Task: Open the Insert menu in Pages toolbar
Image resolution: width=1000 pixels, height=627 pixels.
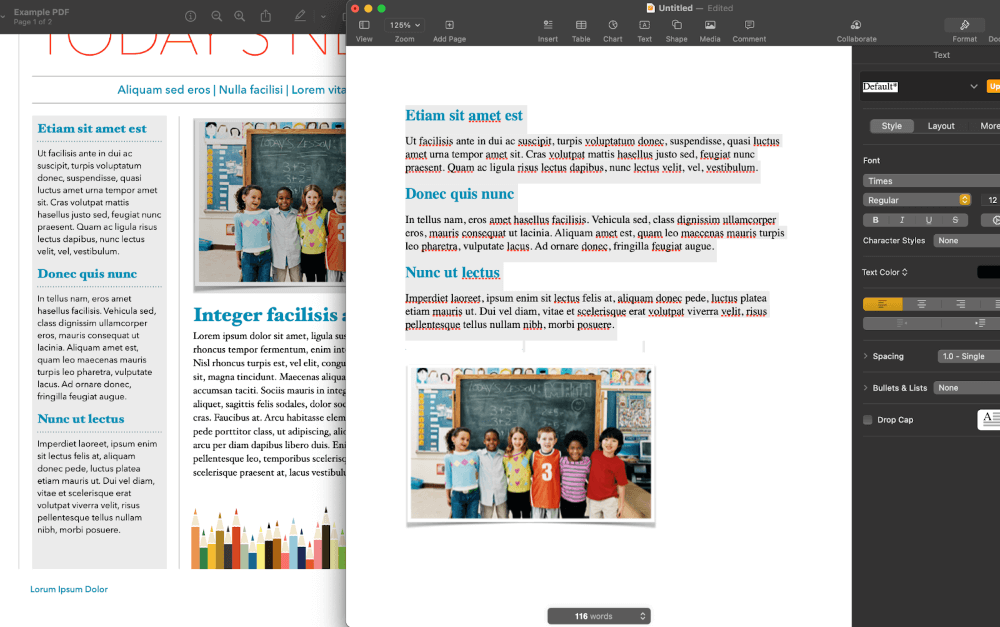Action: point(547,29)
